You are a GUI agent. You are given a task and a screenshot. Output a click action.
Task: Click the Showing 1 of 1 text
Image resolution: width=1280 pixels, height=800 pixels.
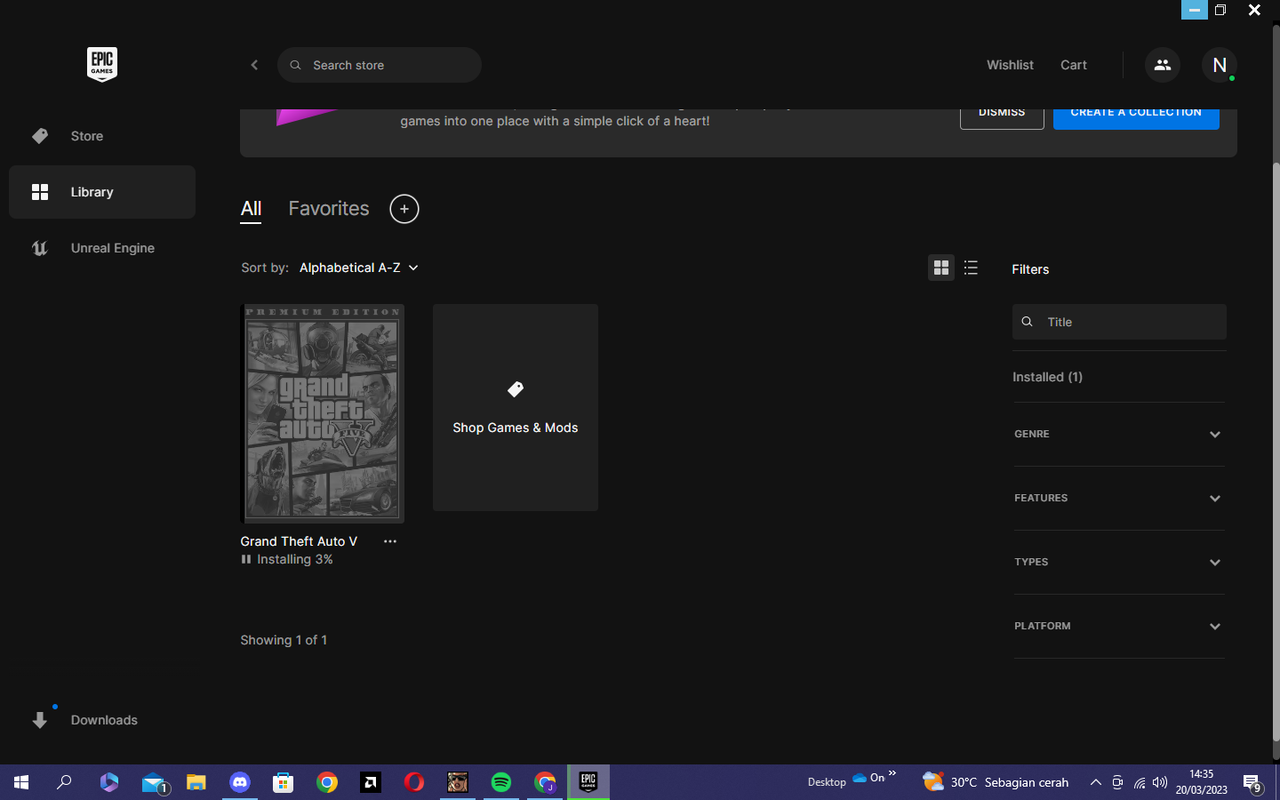[284, 640]
